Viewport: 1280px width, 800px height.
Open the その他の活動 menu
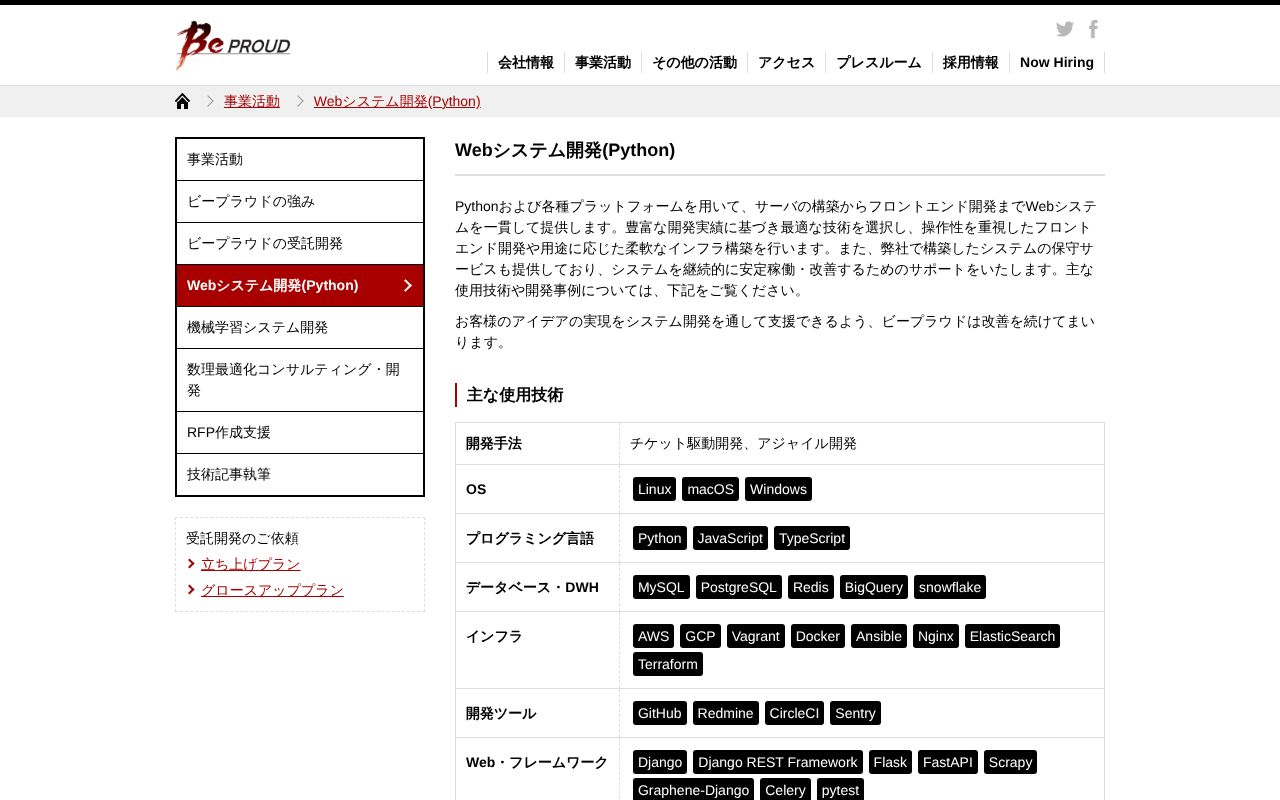coord(695,62)
